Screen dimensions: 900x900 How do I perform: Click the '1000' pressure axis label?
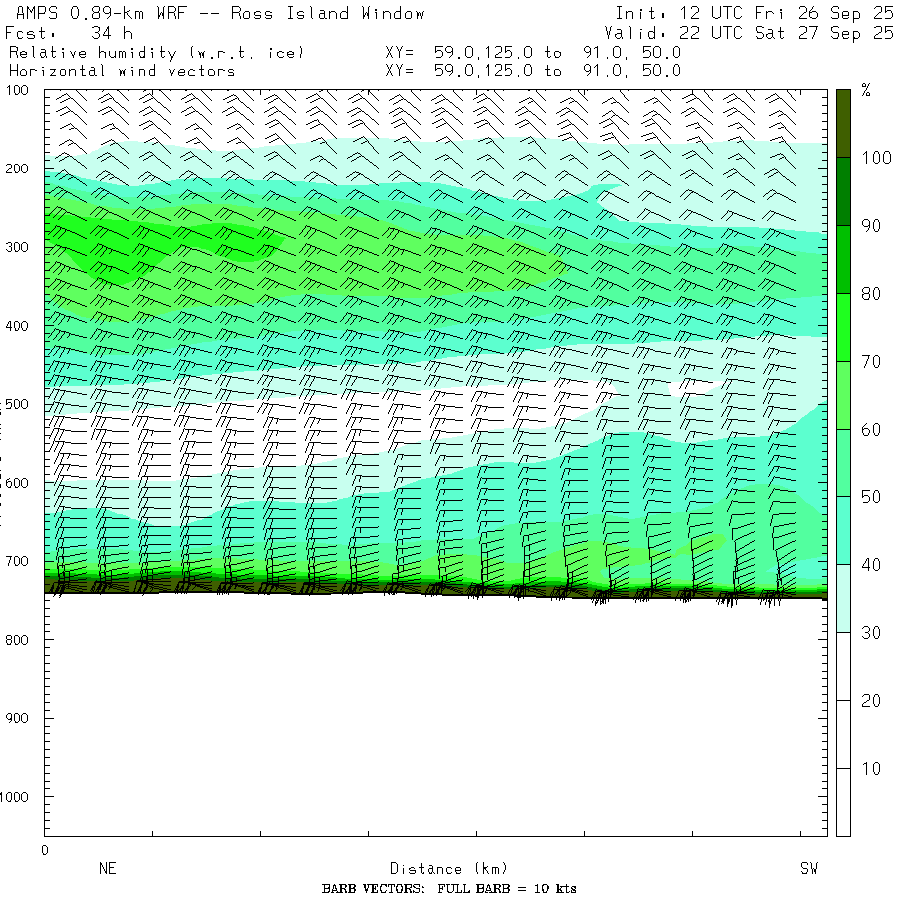pyautogui.click(x=14, y=797)
